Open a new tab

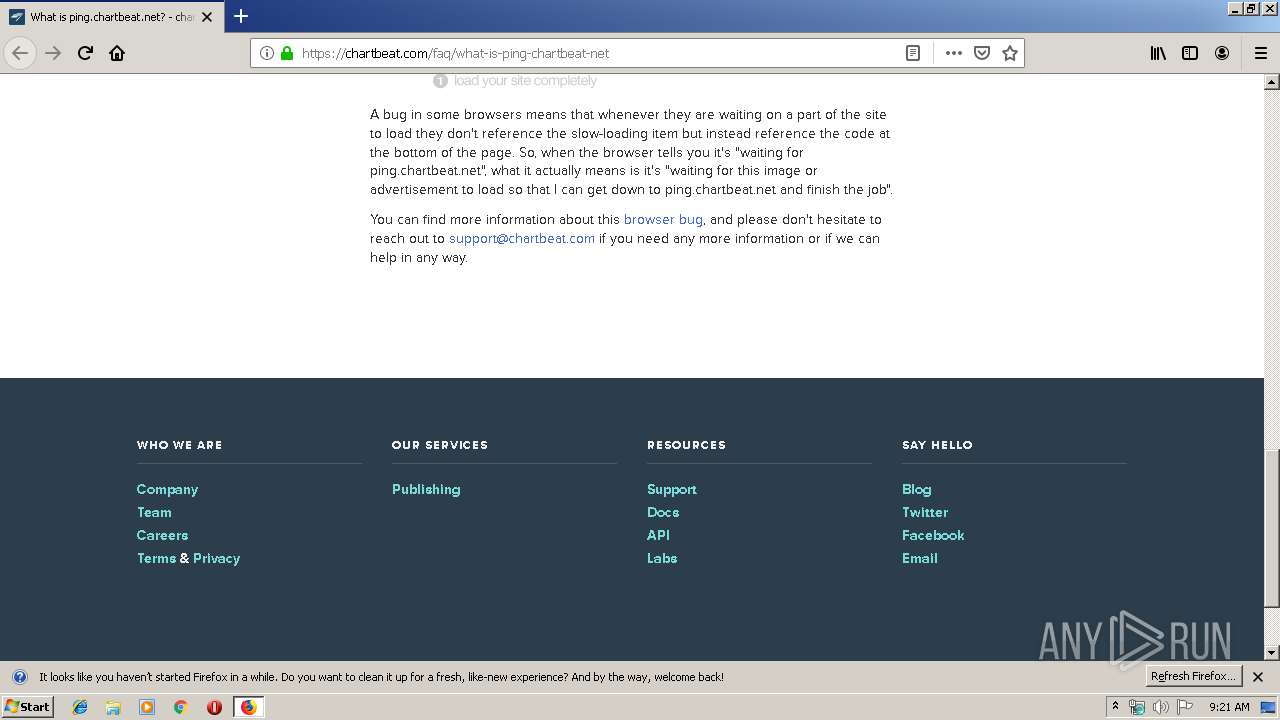pos(241,16)
